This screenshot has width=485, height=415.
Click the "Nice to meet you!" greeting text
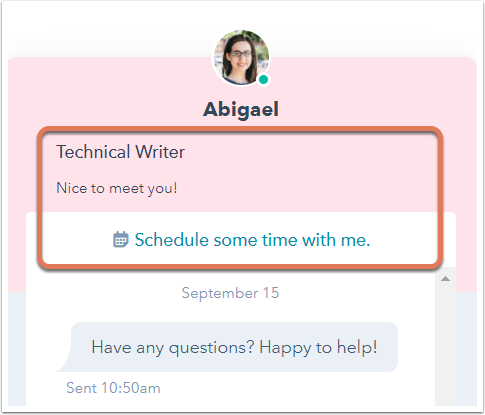(117, 188)
